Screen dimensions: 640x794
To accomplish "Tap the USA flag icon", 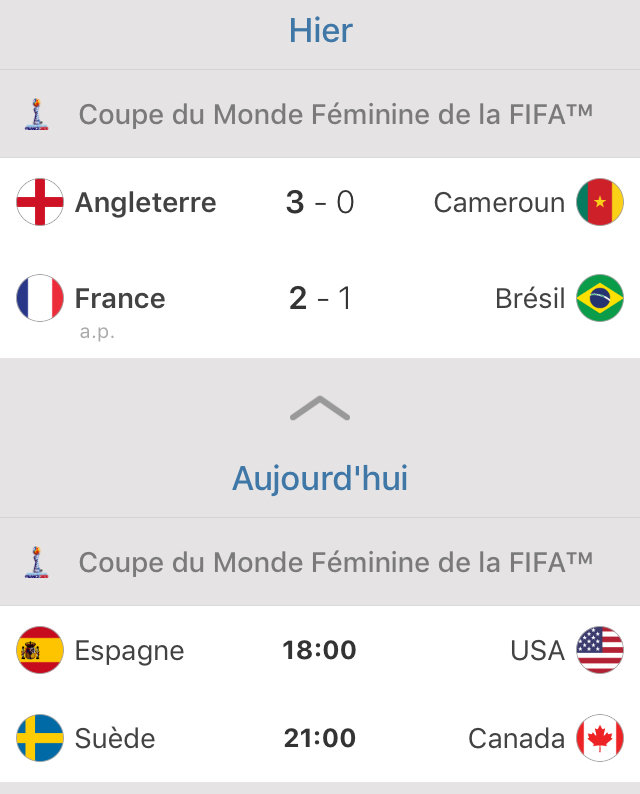I will 600,650.
